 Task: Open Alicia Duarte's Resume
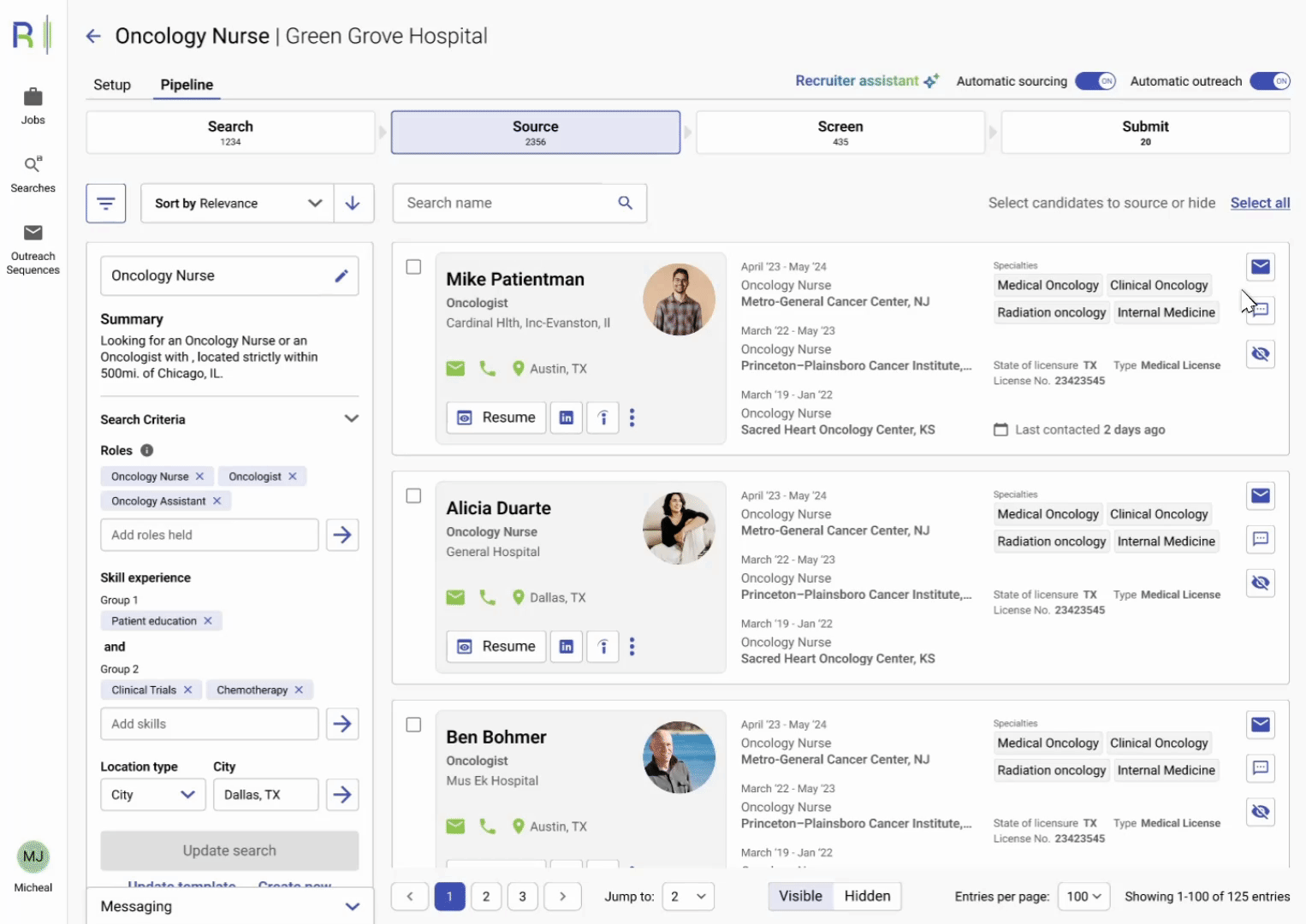496,647
